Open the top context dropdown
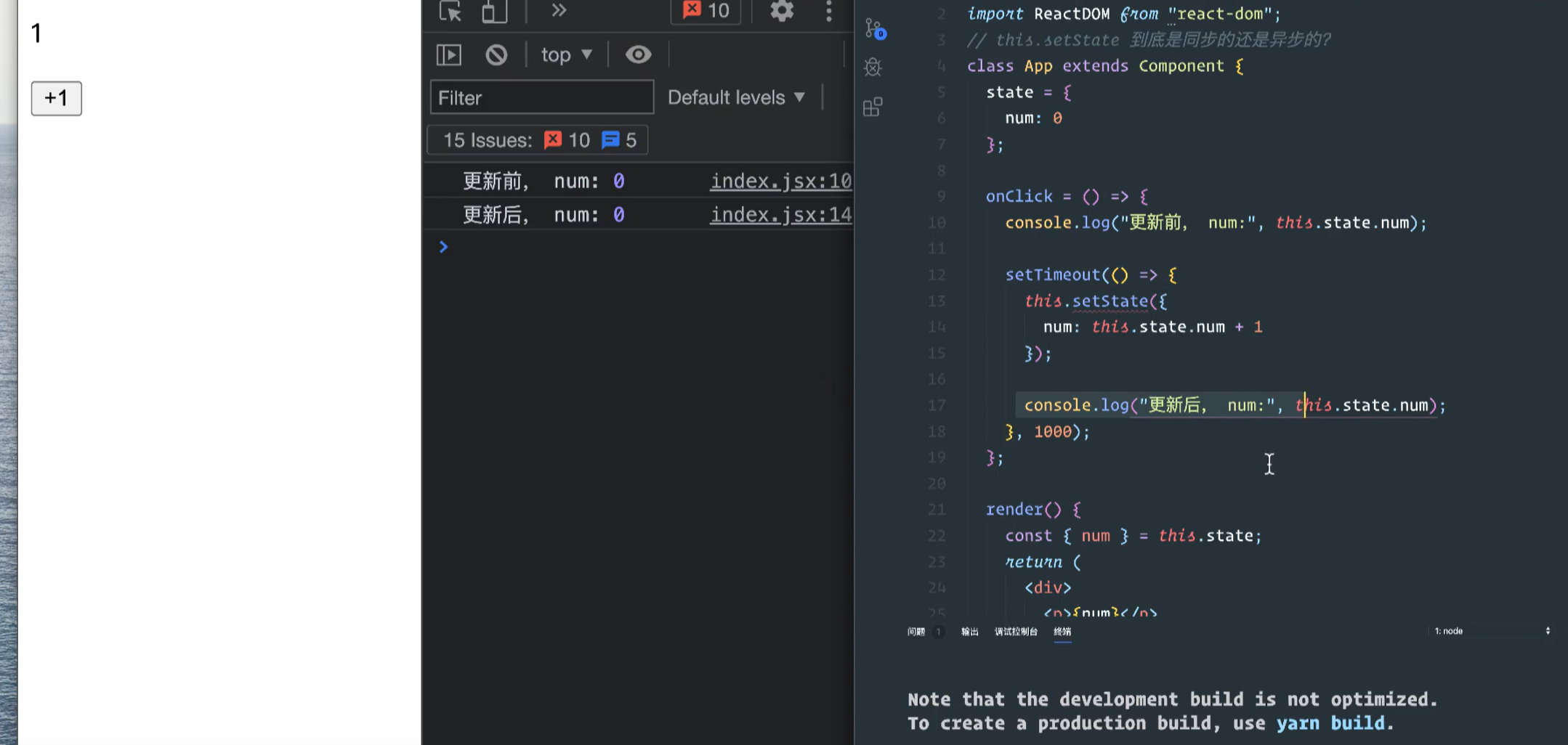This screenshot has height=745, width=1568. tap(567, 54)
